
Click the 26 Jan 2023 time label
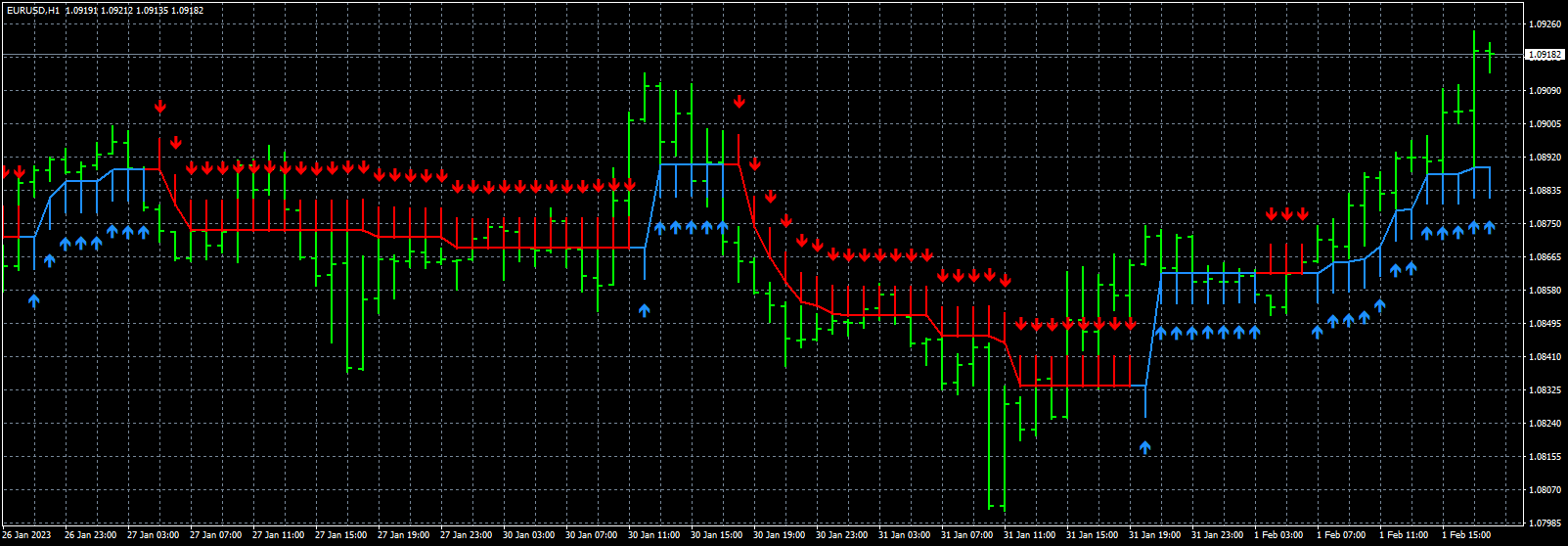26,535
